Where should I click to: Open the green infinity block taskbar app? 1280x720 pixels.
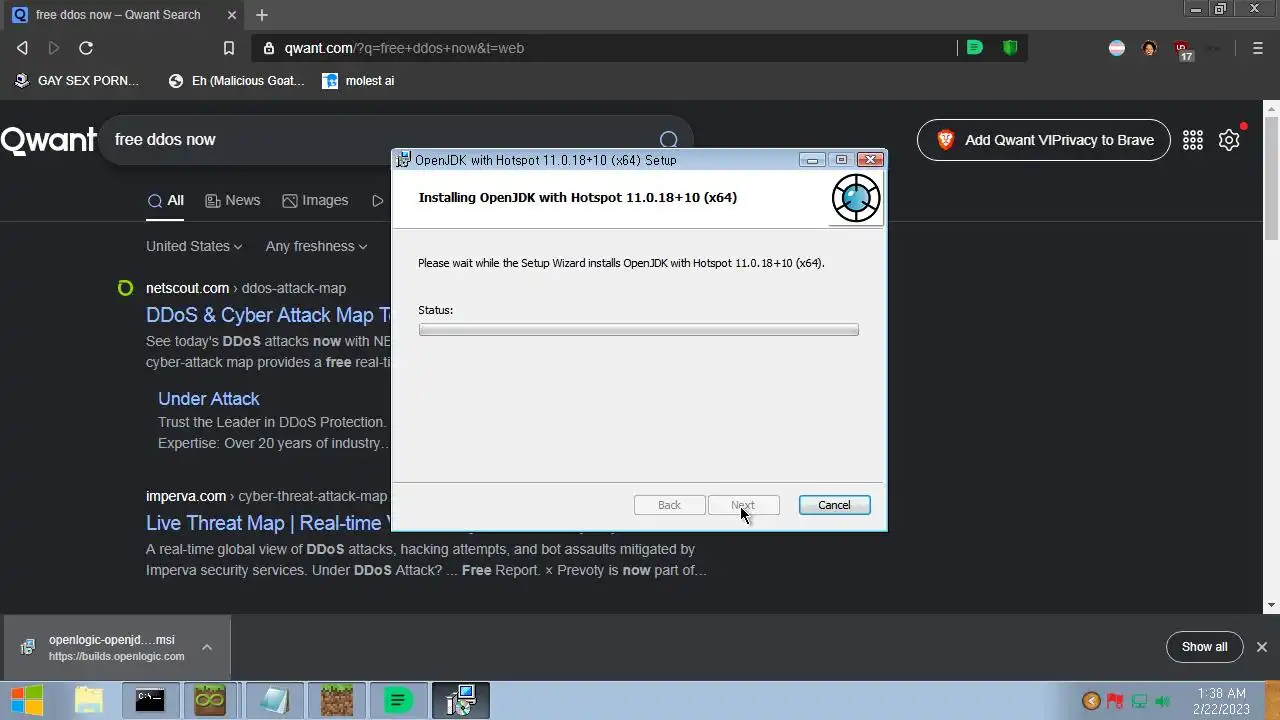point(211,700)
